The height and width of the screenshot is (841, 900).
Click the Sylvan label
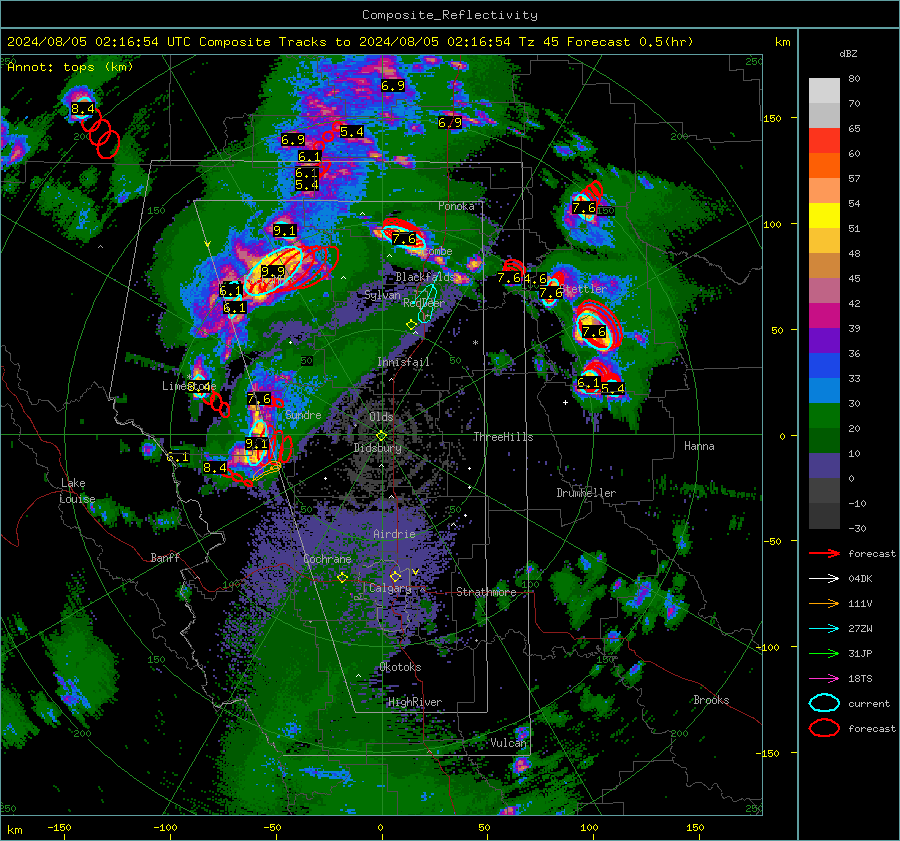[x=382, y=295]
